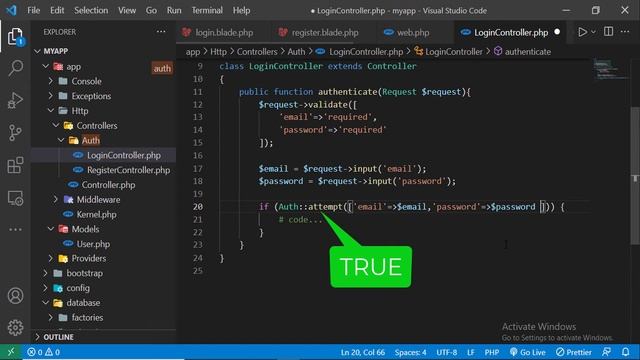Show errors and warnings count in status bar
Image resolution: width=640 pixels, height=360 pixels.
(x=43, y=352)
